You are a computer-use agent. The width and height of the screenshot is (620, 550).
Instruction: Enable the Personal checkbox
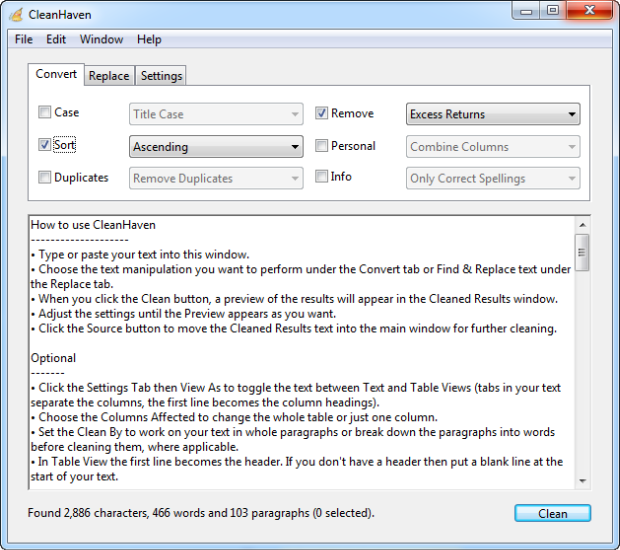click(x=321, y=146)
